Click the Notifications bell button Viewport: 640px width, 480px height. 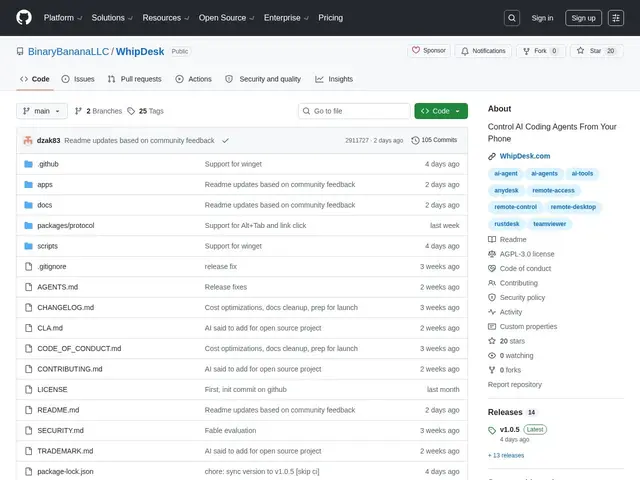(x=483, y=51)
